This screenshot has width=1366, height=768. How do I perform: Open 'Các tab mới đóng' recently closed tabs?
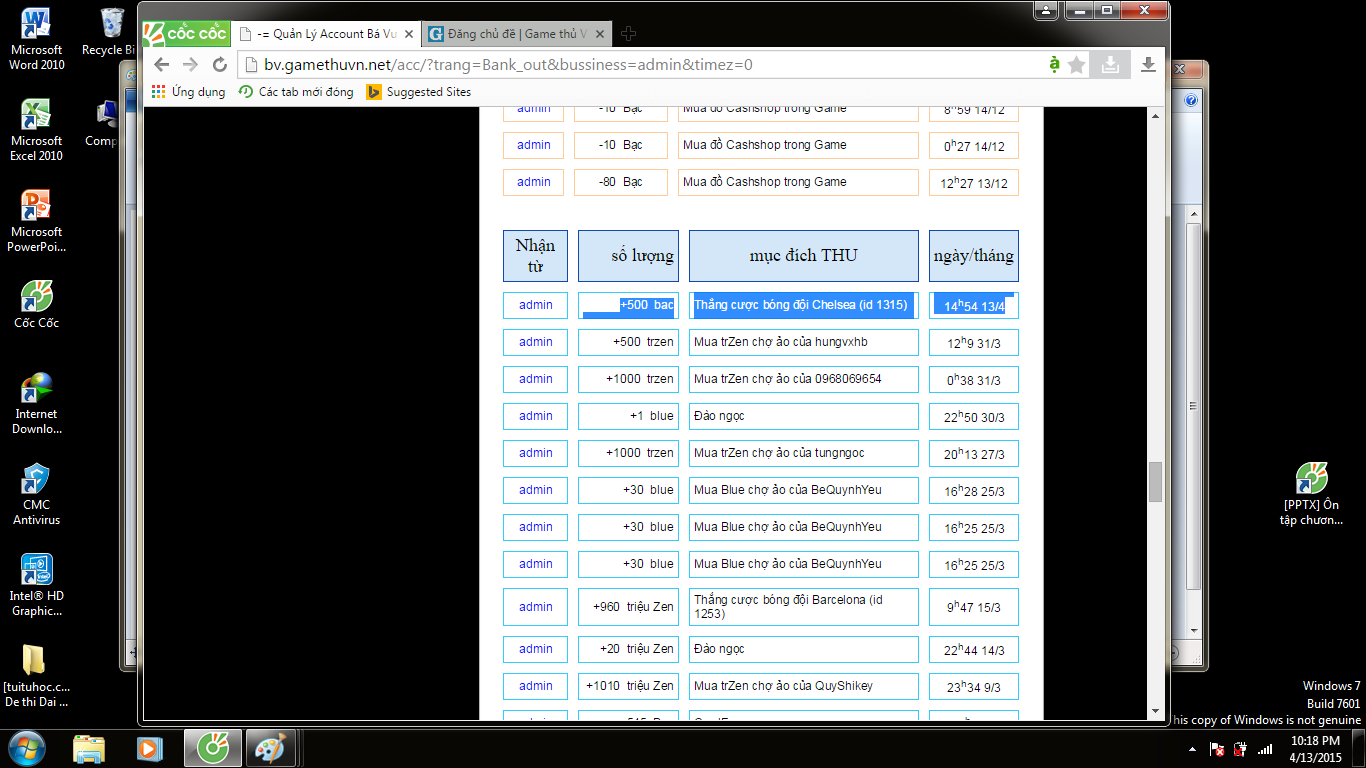[296, 92]
